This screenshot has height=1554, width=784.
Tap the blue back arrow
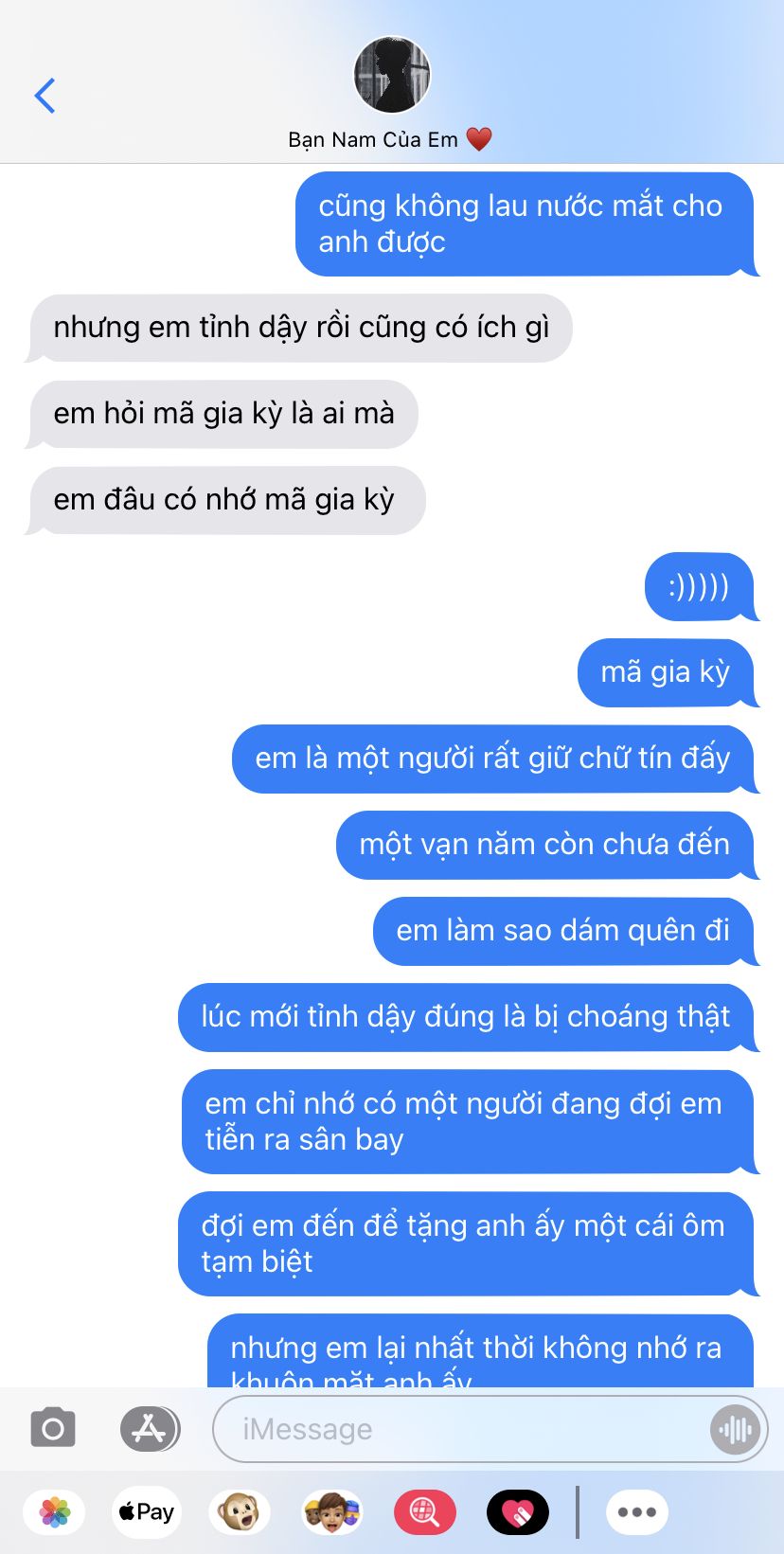point(45,96)
